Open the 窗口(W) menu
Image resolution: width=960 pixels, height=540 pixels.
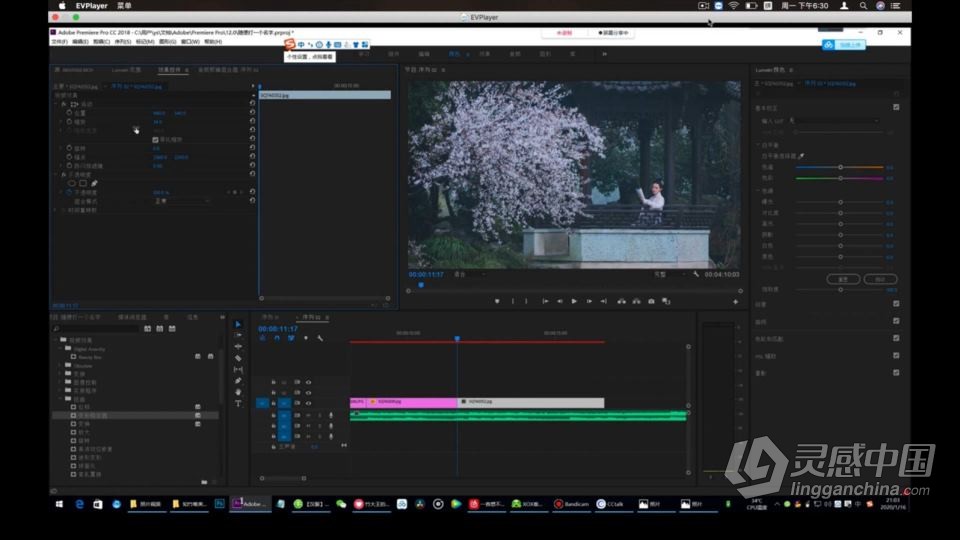pyautogui.click(x=190, y=42)
